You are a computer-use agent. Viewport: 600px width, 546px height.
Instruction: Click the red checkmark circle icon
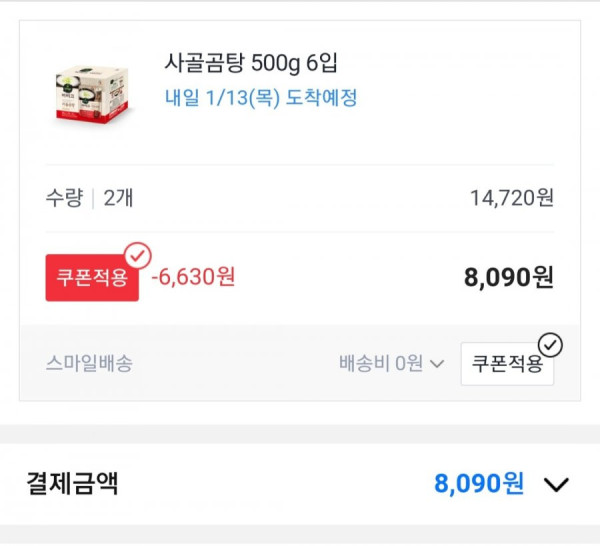[138, 256]
